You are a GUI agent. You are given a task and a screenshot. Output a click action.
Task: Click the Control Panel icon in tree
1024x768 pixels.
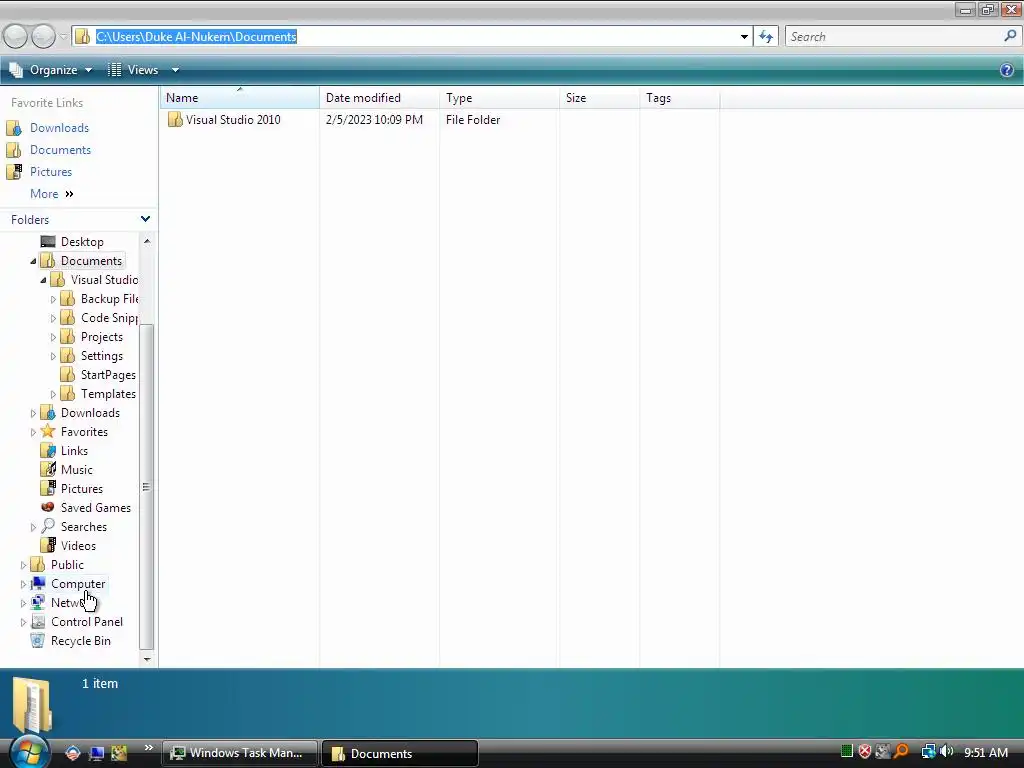point(38,622)
